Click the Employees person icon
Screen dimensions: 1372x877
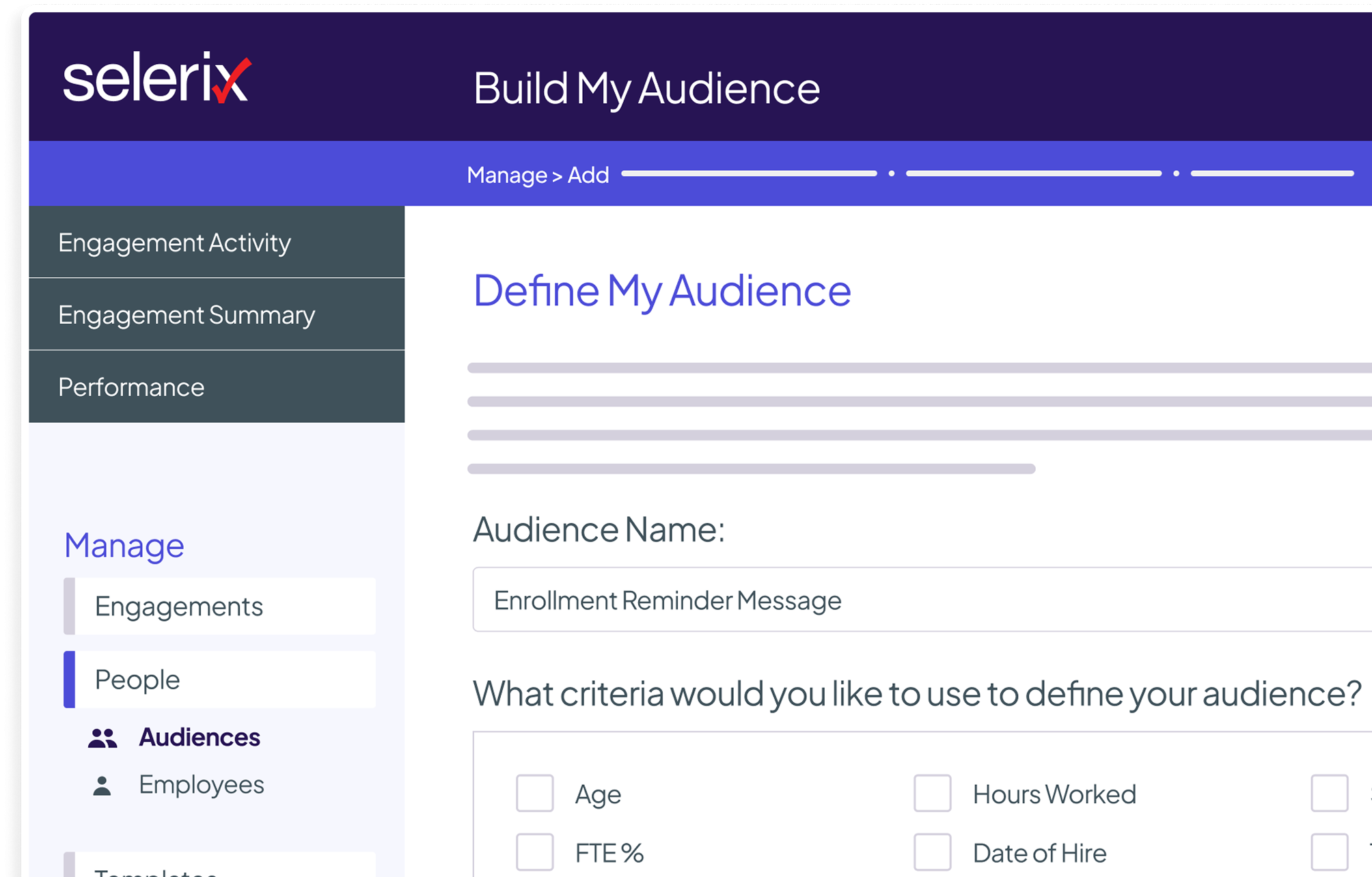point(102,785)
